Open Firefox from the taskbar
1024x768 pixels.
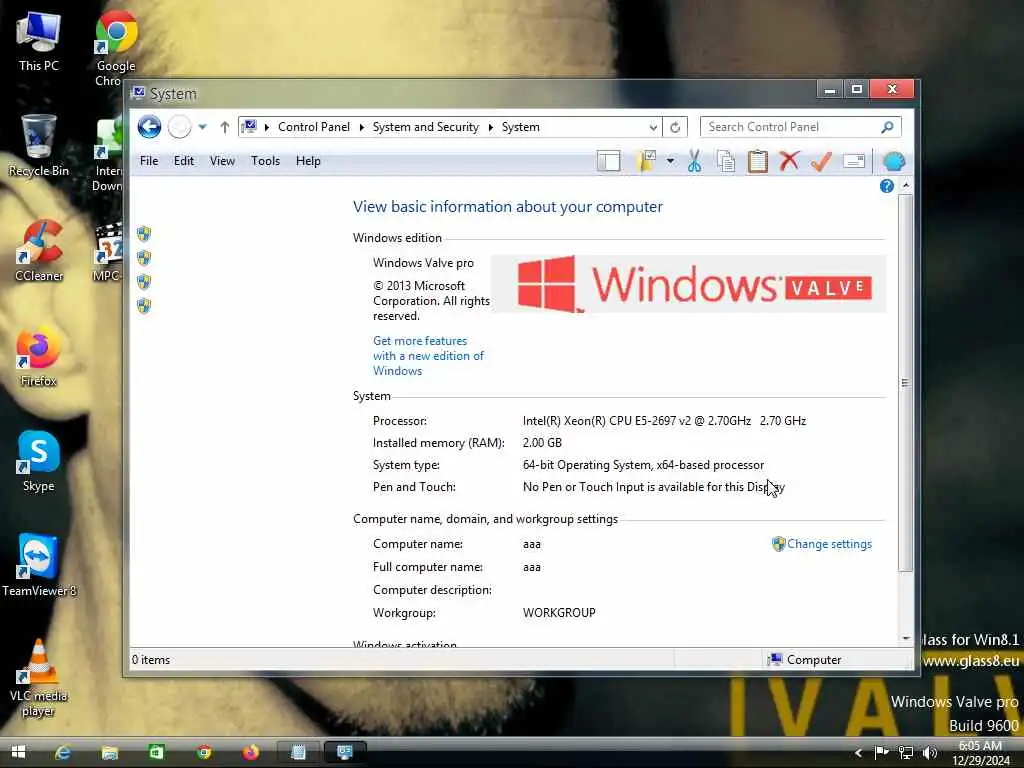click(x=251, y=752)
